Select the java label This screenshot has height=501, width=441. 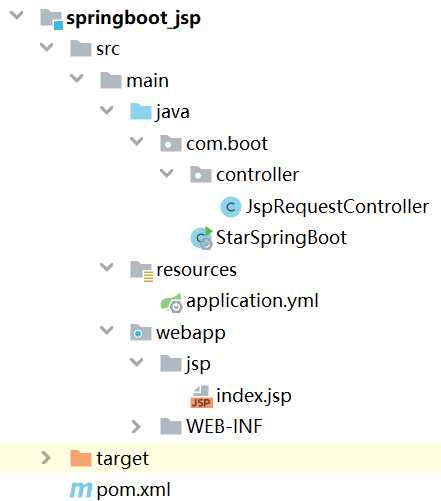click(173, 112)
